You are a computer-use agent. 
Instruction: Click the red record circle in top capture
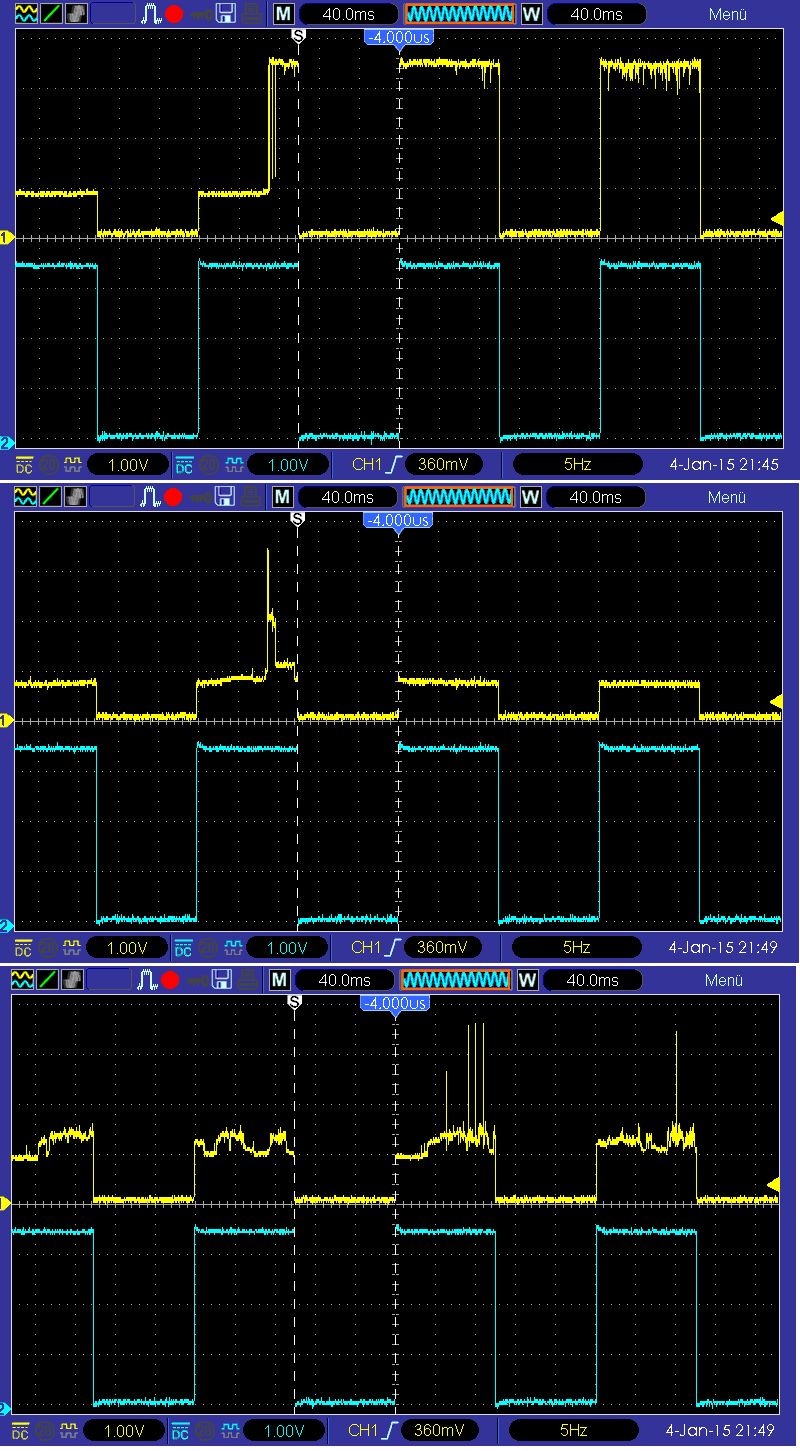[174, 14]
